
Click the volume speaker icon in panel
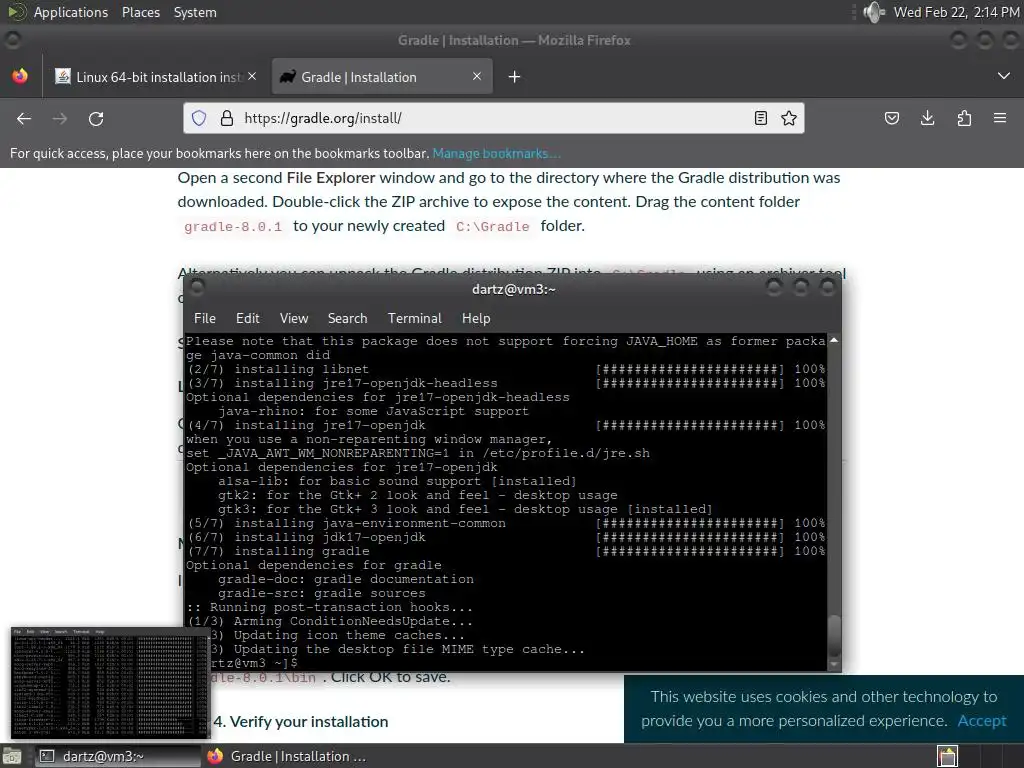[873, 12]
